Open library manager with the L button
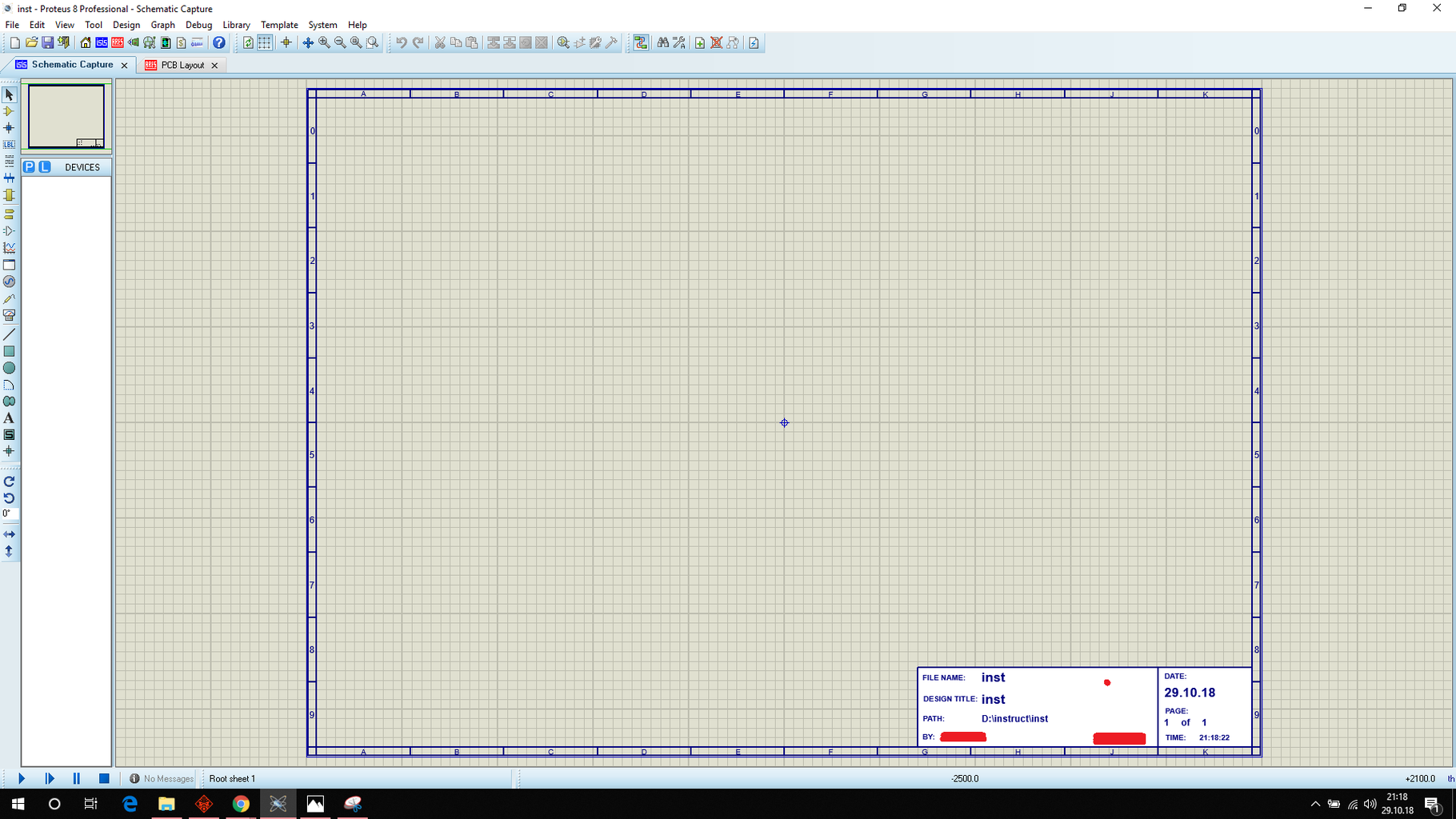The height and width of the screenshot is (819, 1456). point(45,166)
